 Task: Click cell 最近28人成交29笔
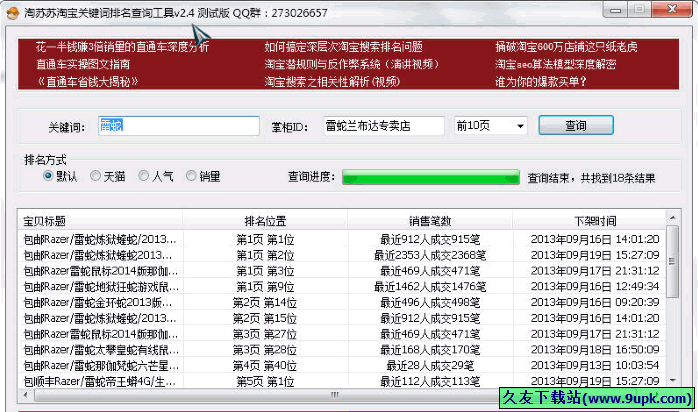tap(430, 366)
